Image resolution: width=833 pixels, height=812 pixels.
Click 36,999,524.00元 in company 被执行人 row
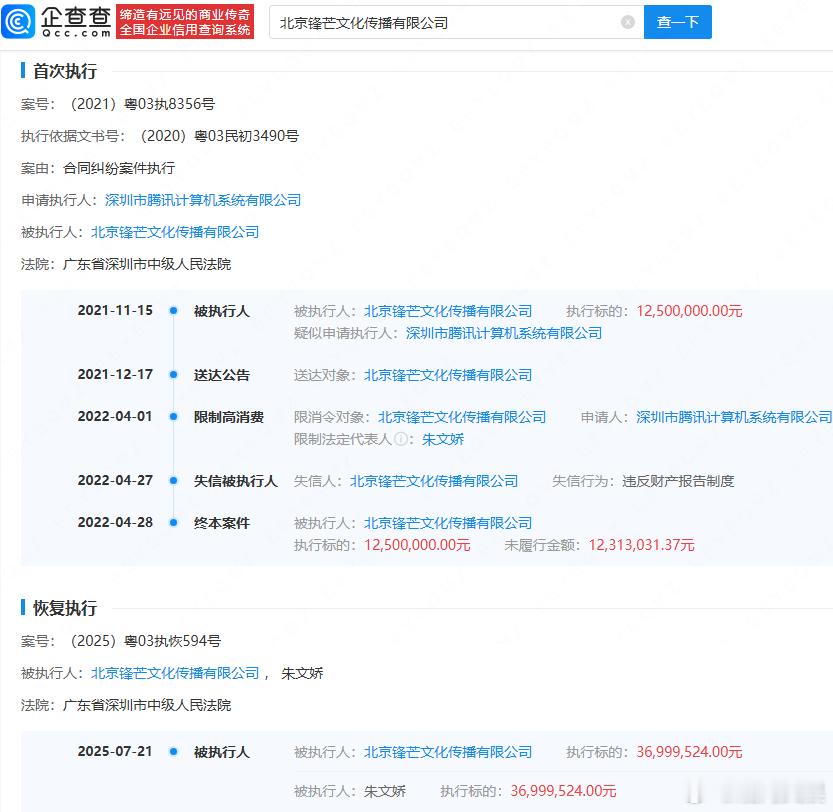click(x=689, y=752)
